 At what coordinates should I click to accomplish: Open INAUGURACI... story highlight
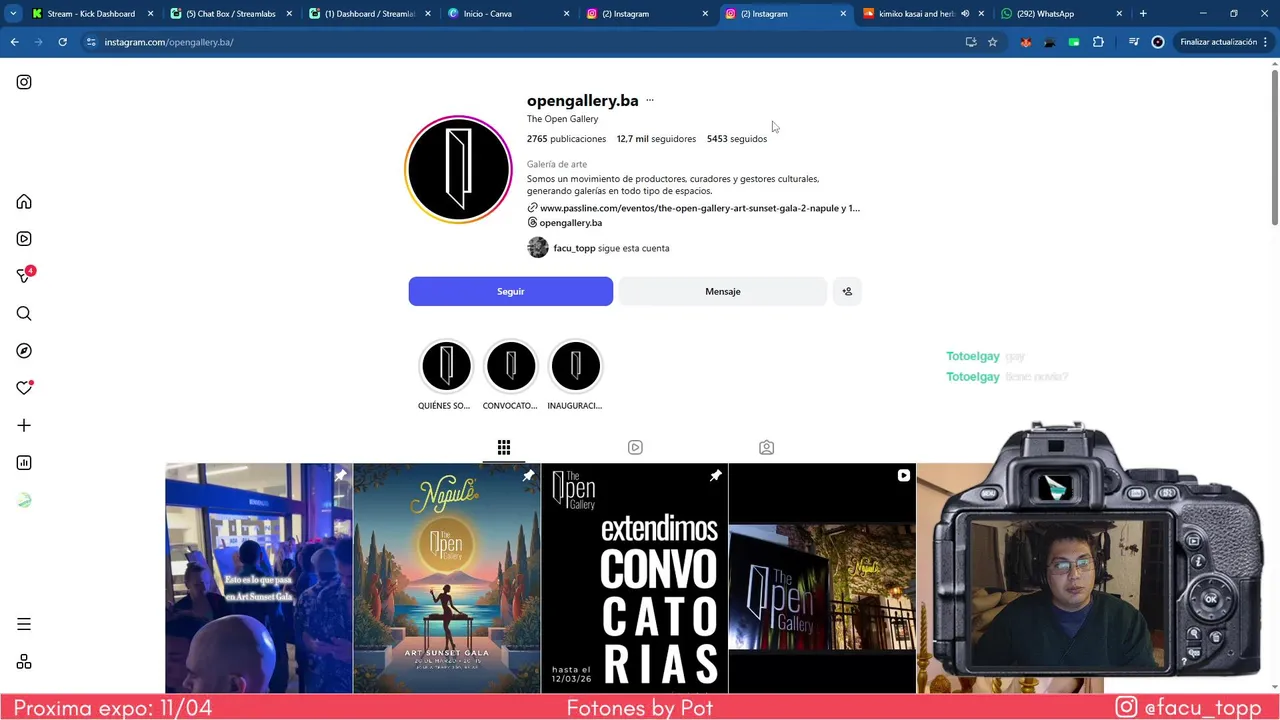575,375
